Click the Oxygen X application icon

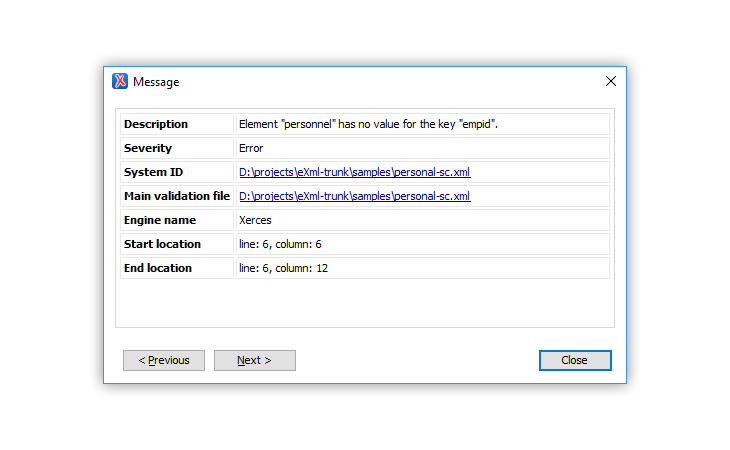click(120, 81)
